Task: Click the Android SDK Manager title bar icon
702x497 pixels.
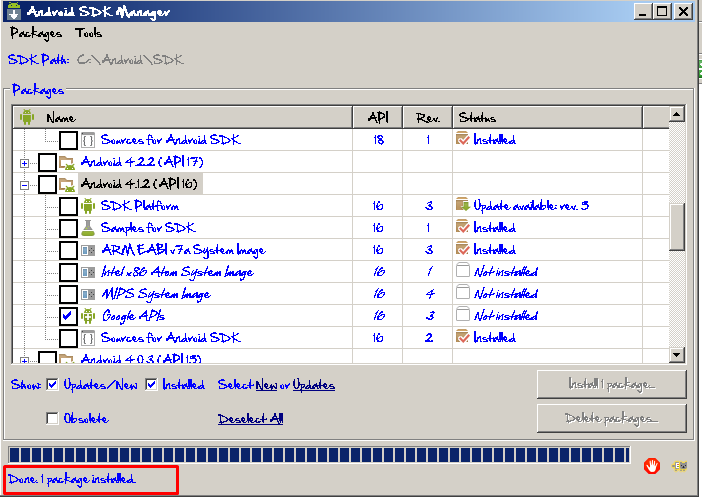Action: tap(14, 10)
